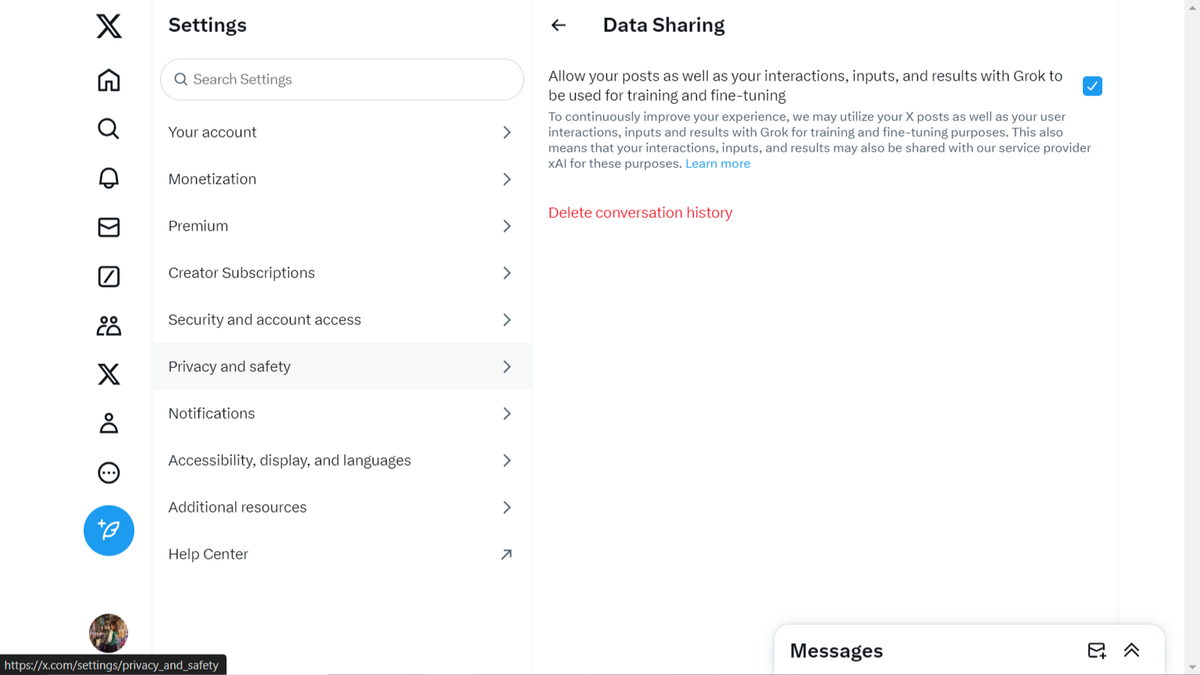Click the More options icon in the sidebar
Viewport: 1200px width, 675px height.
pyautogui.click(x=108, y=472)
